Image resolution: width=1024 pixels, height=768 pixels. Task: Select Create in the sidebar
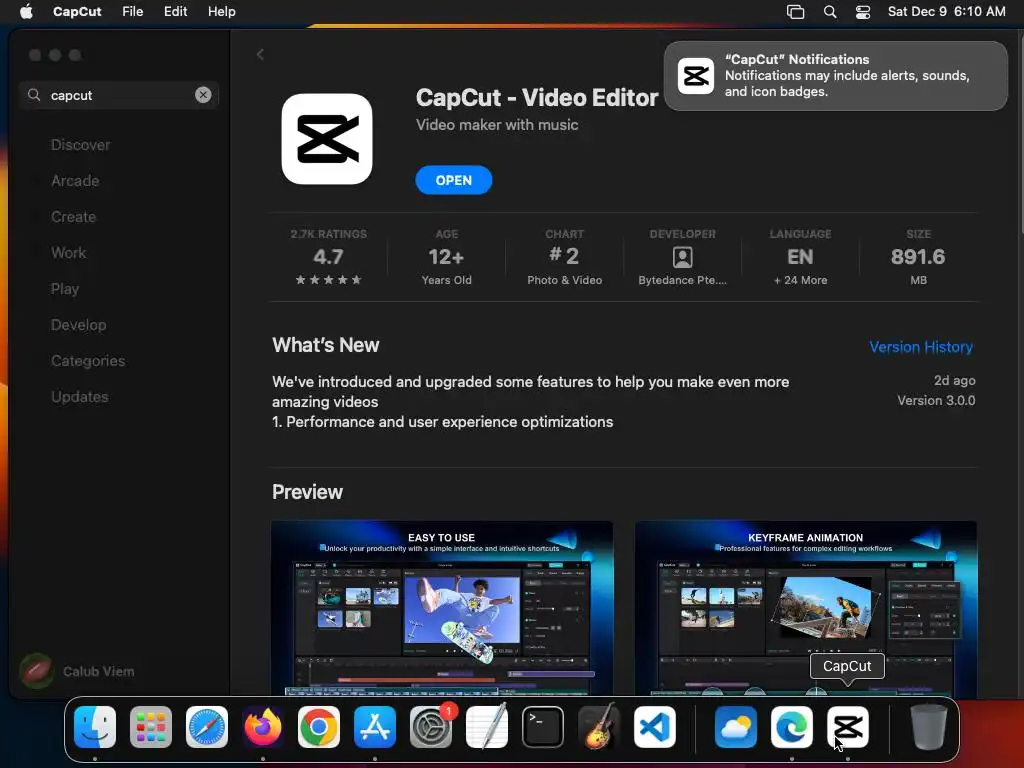click(x=73, y=217)
